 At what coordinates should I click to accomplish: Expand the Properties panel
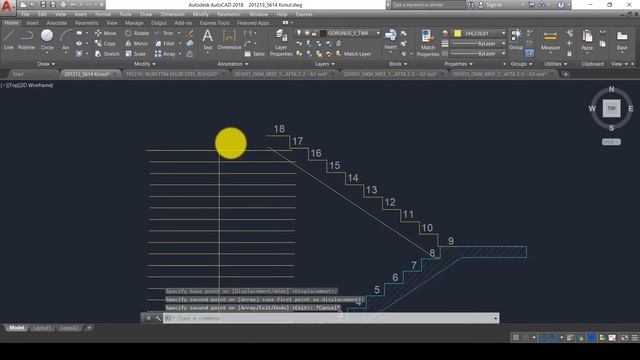point(458,64)
